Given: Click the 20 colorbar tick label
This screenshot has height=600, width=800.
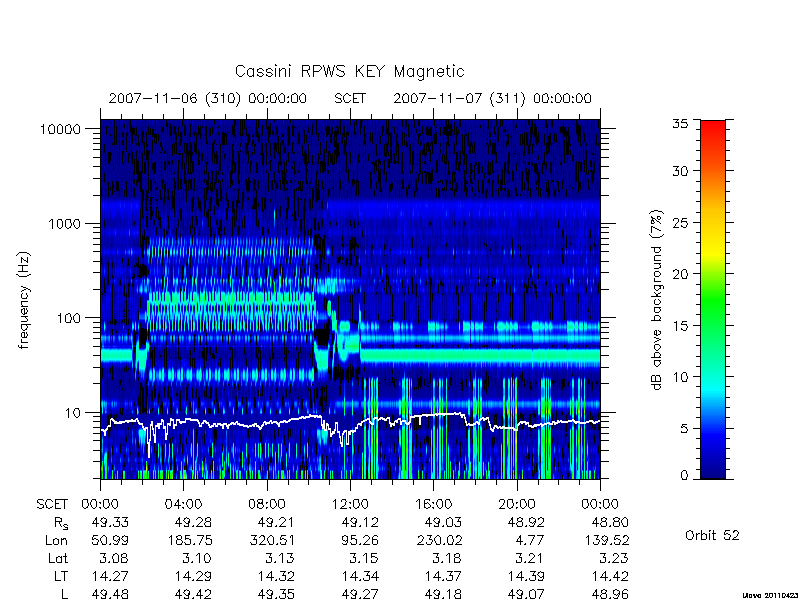Looking at the screenshot, I should 681,274.
